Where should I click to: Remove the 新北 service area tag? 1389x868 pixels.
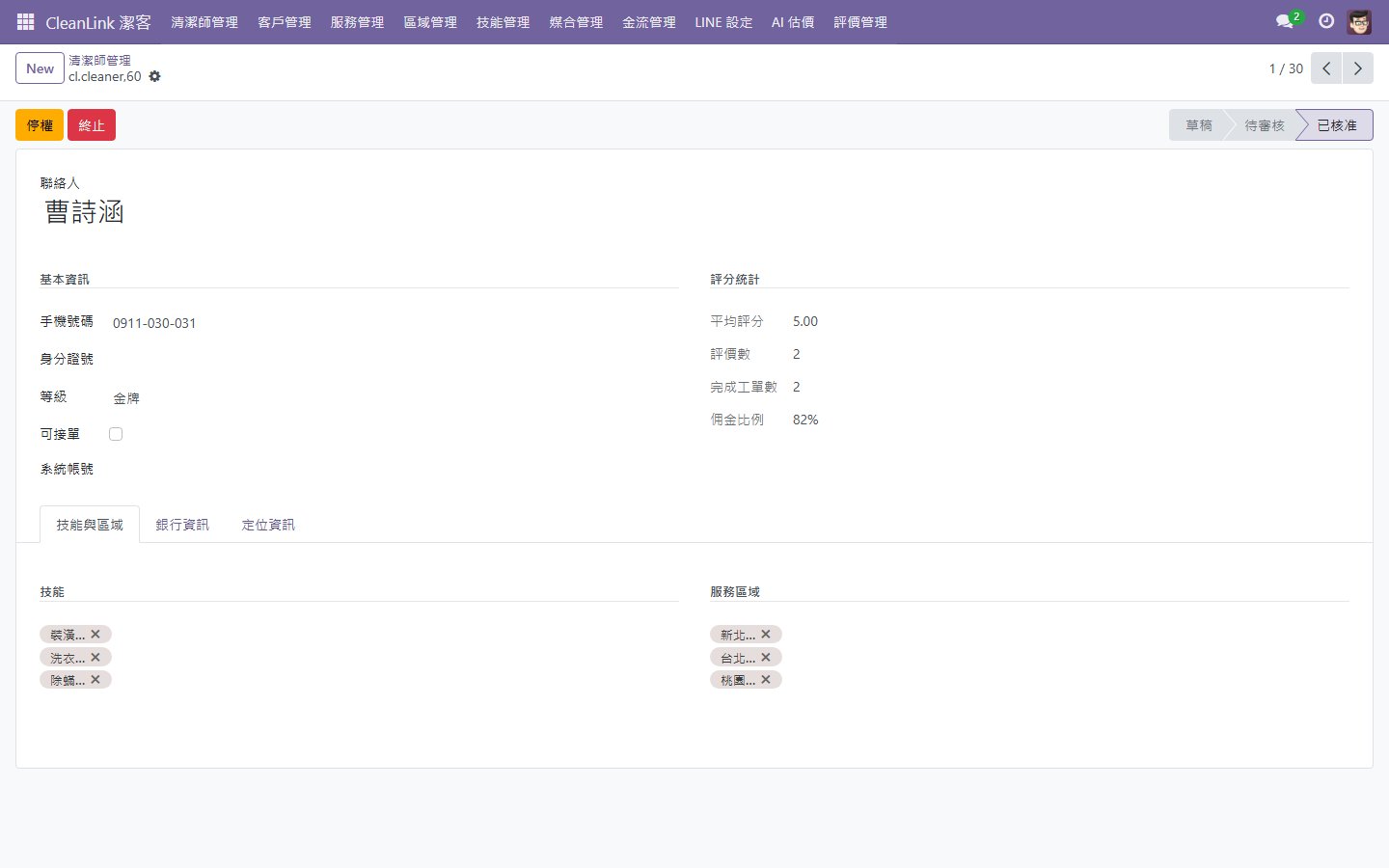(766, 634)
